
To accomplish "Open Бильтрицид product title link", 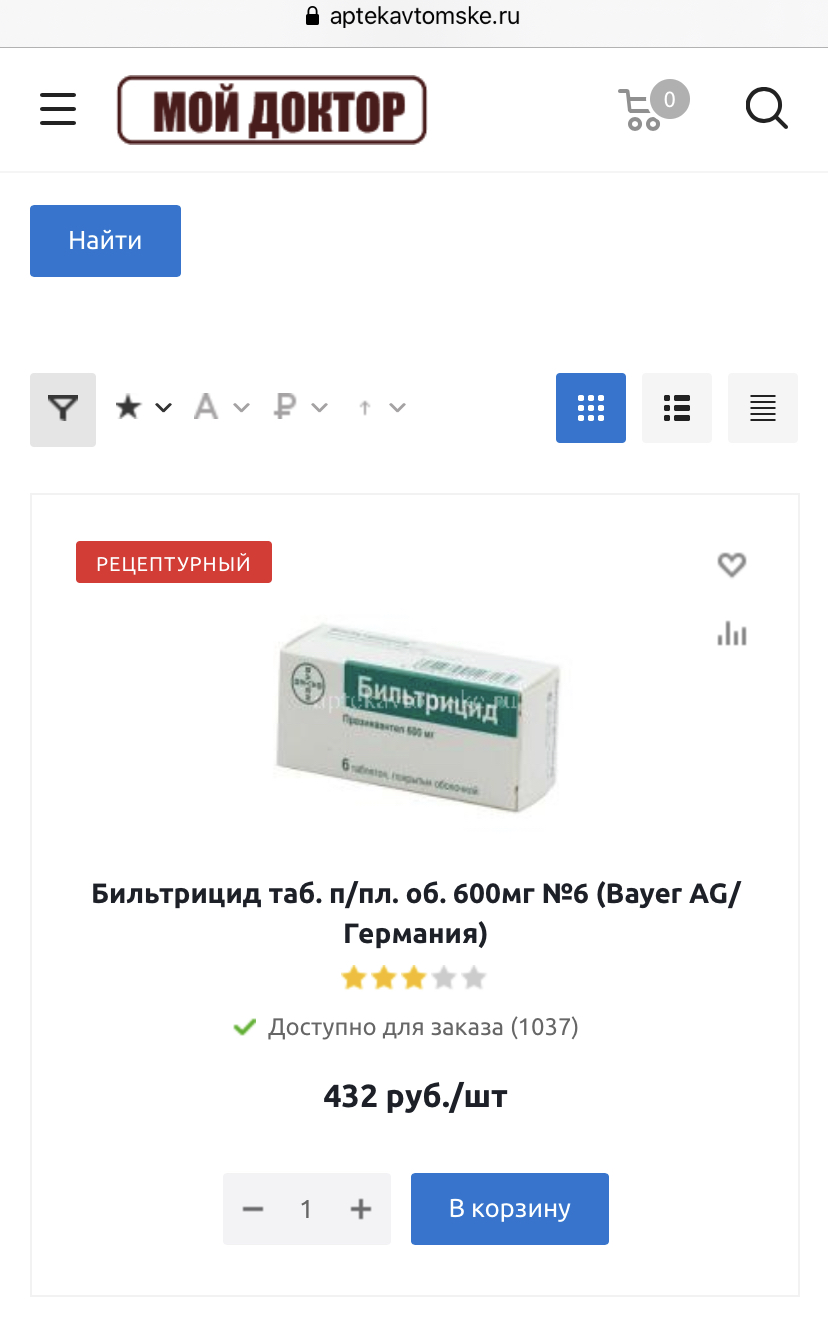I will pos(416,914).
